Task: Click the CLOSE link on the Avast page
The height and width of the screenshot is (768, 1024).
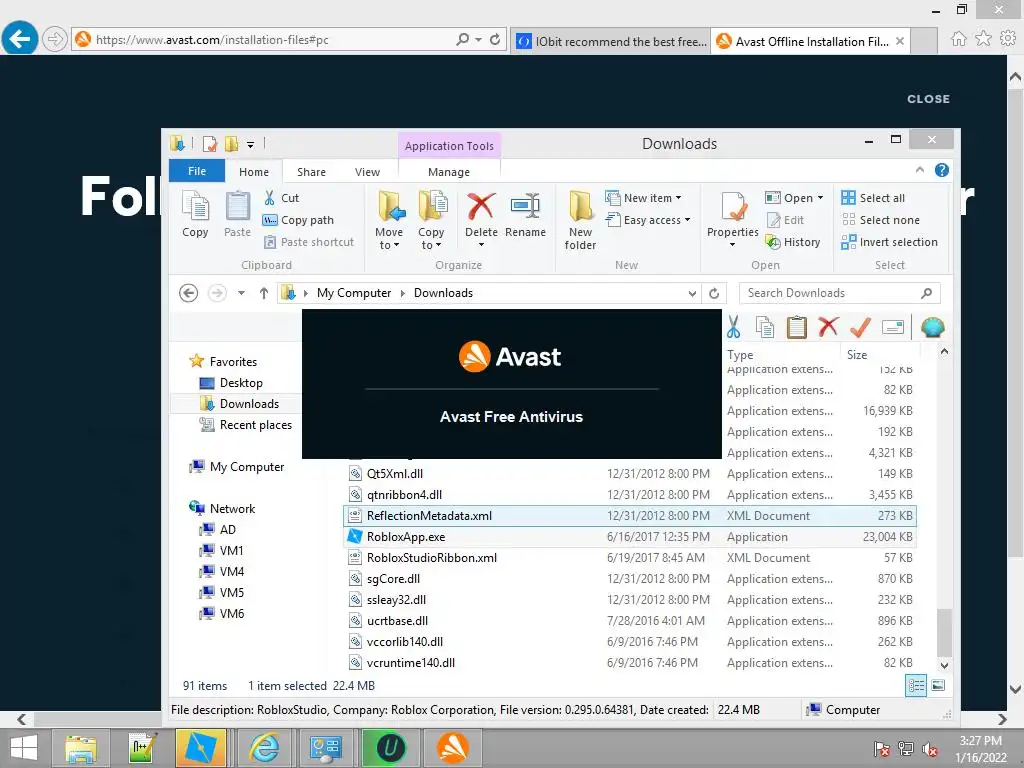Action: coord(928,99)
